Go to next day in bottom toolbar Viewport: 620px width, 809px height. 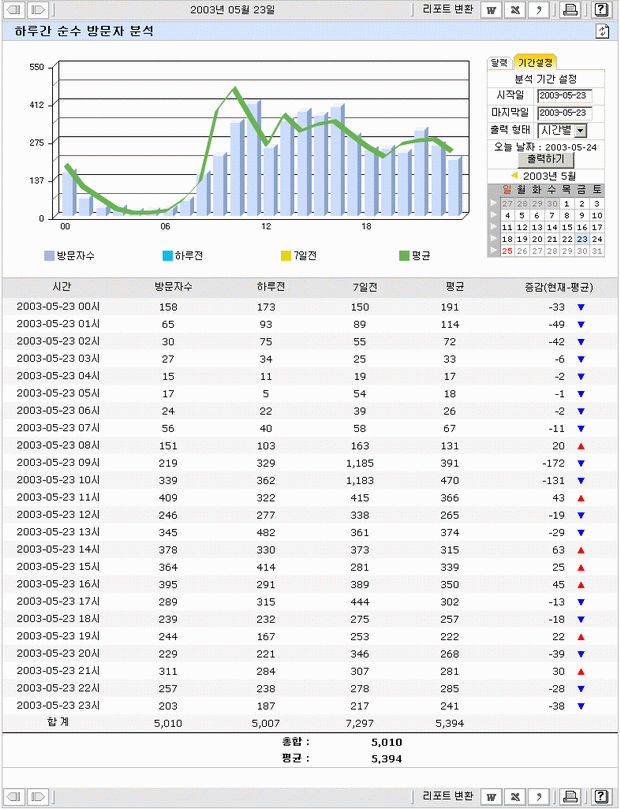[38, 797]
